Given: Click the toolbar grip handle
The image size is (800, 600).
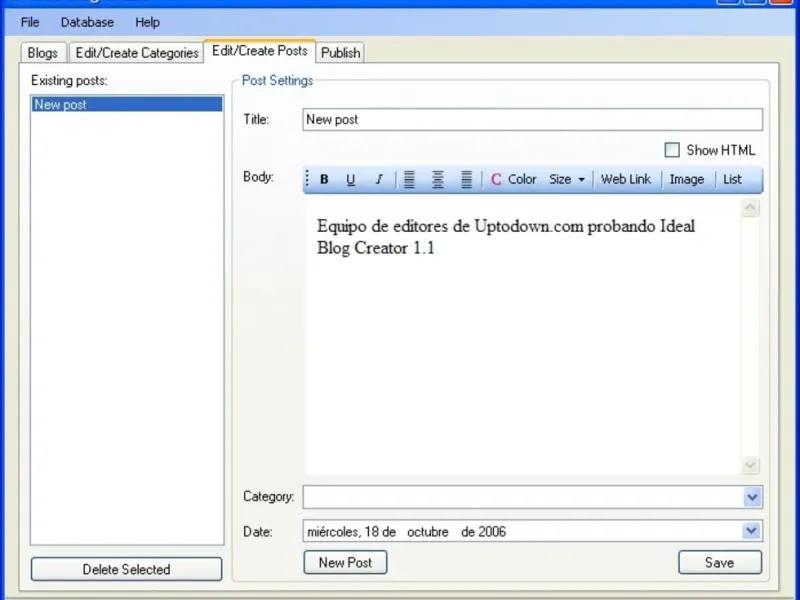Looking at the screenshot, I should 307,179.
